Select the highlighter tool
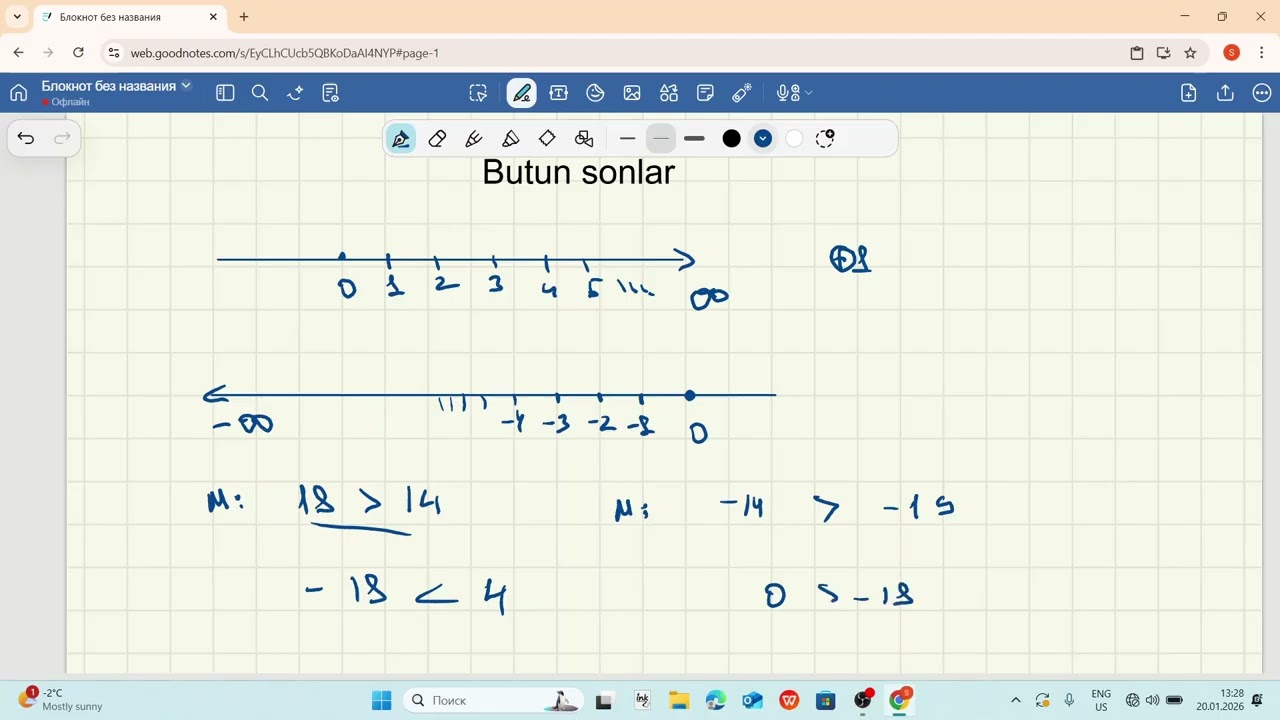Viewport: 1280px width, 720px height. (510, 139)
